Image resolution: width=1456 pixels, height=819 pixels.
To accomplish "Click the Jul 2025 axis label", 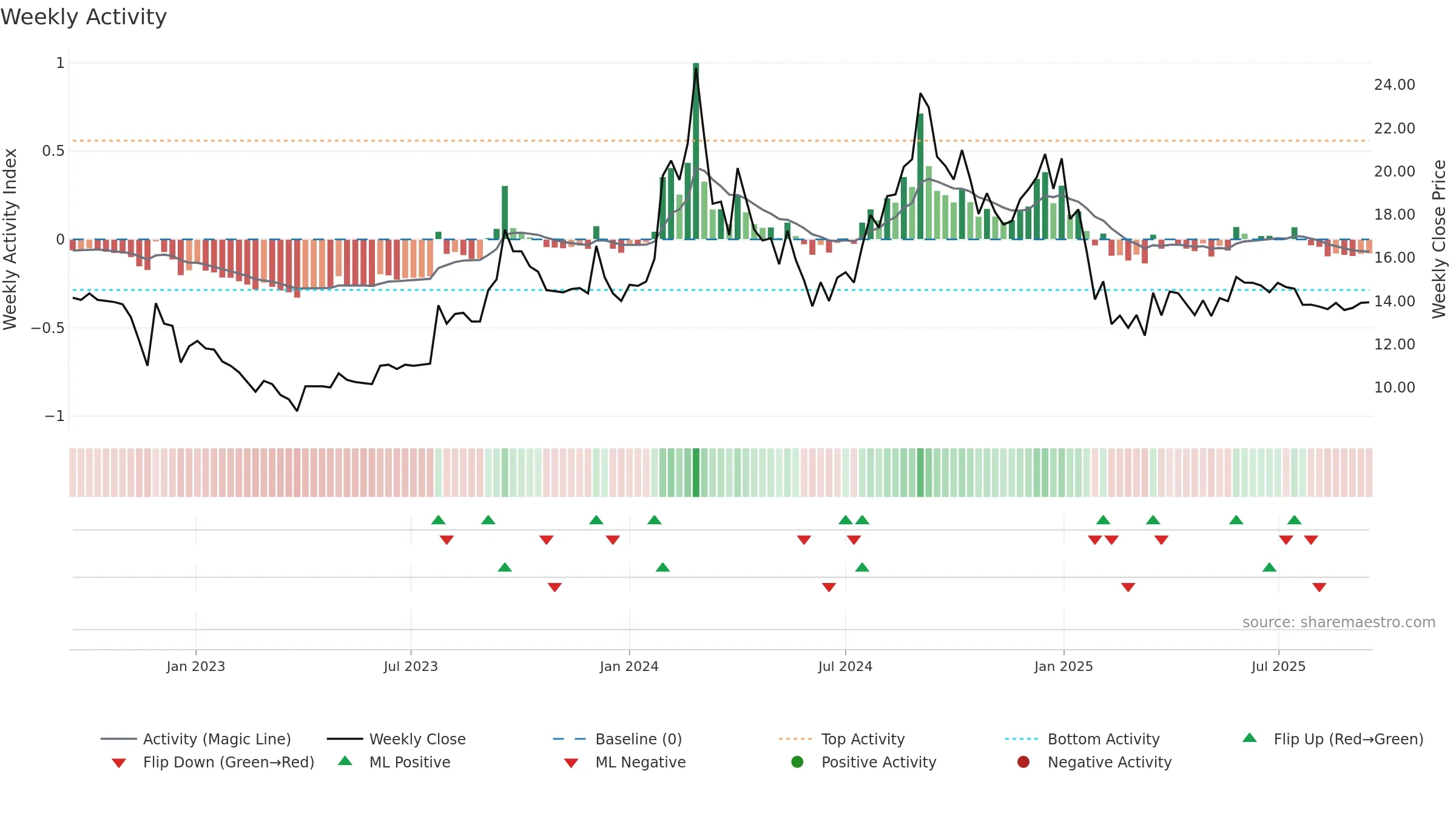I will 1278,666.
